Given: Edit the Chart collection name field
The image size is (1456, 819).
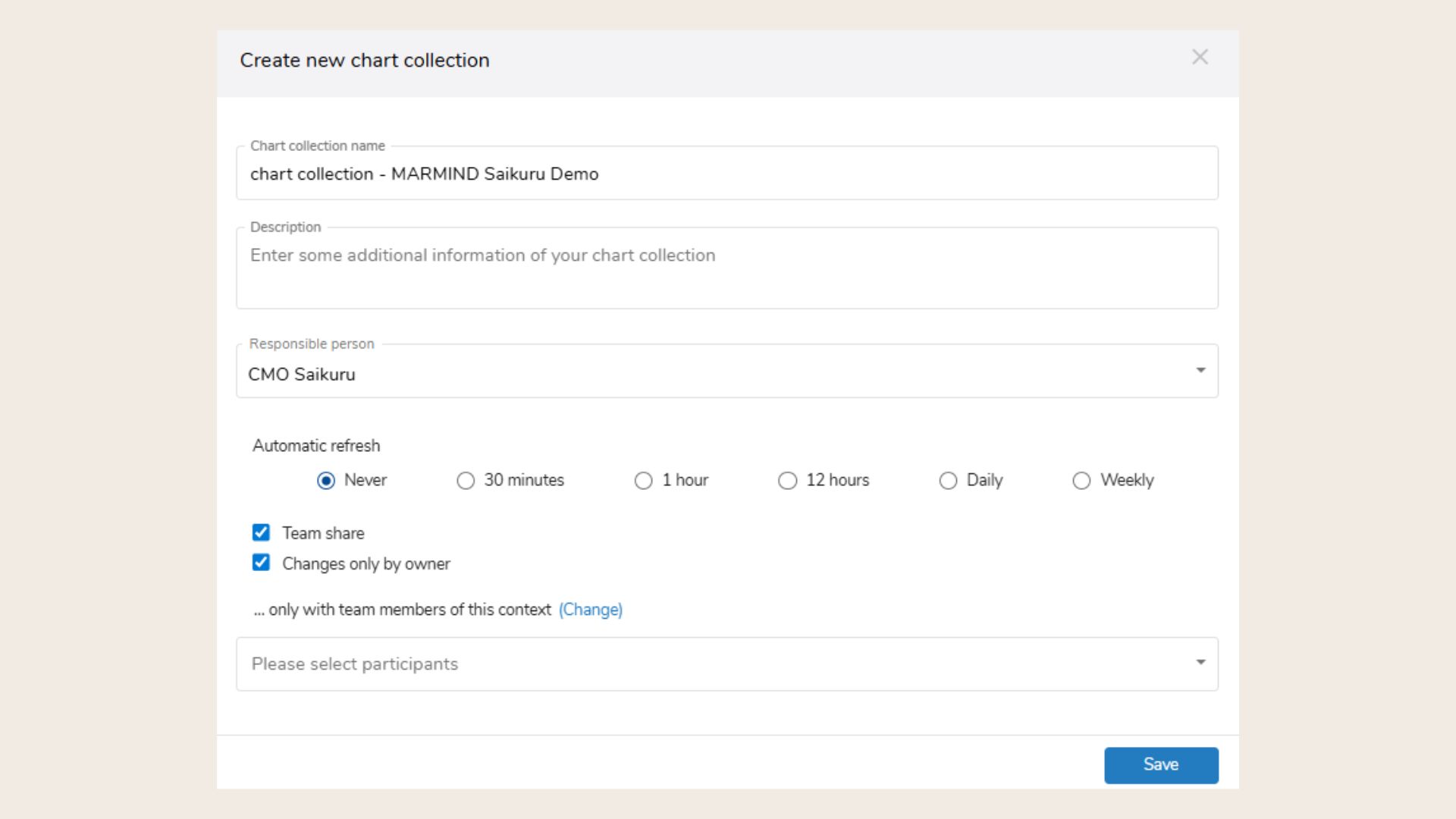Looking at the screenshot, I should pos(682,173).
